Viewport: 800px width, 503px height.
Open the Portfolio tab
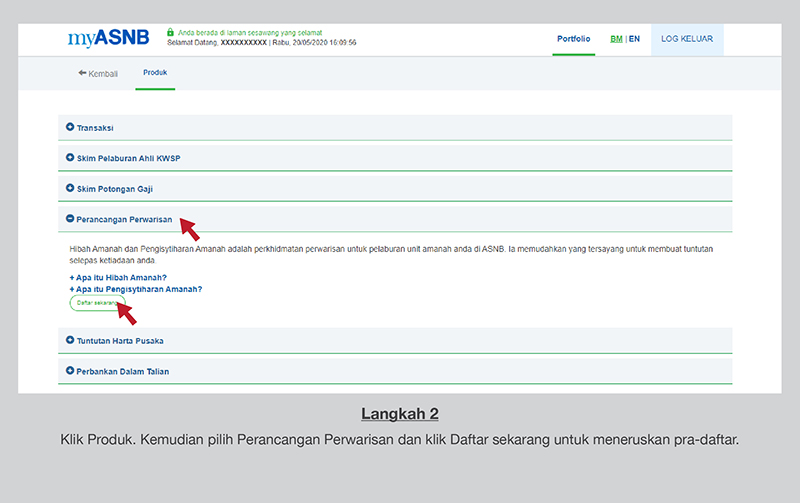(573, 39)
